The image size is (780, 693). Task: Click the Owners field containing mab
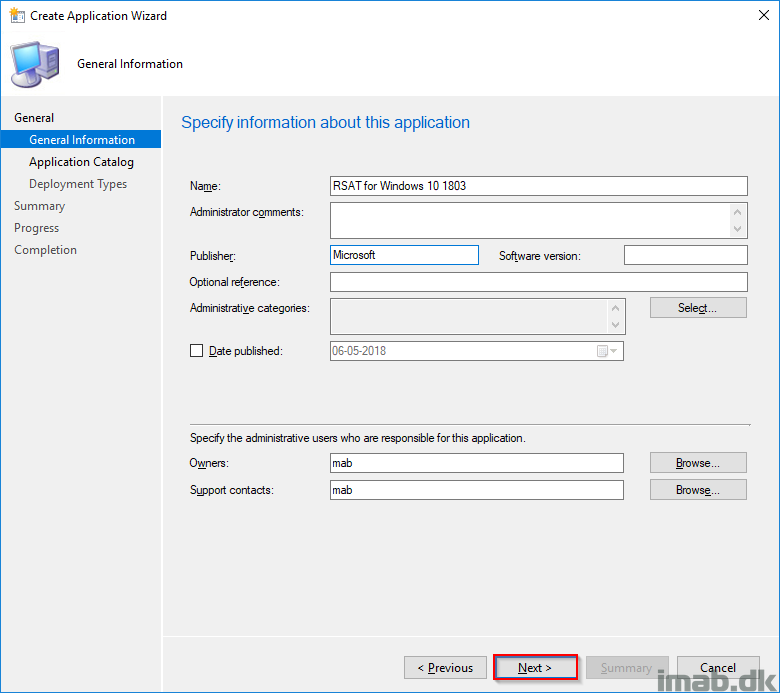click(477, 463)
